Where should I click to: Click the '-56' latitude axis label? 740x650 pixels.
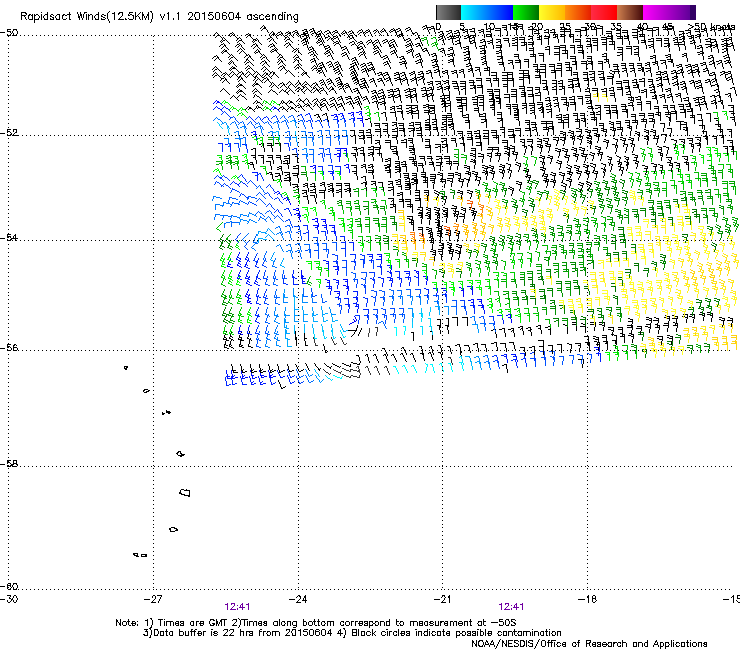(9, 347)
